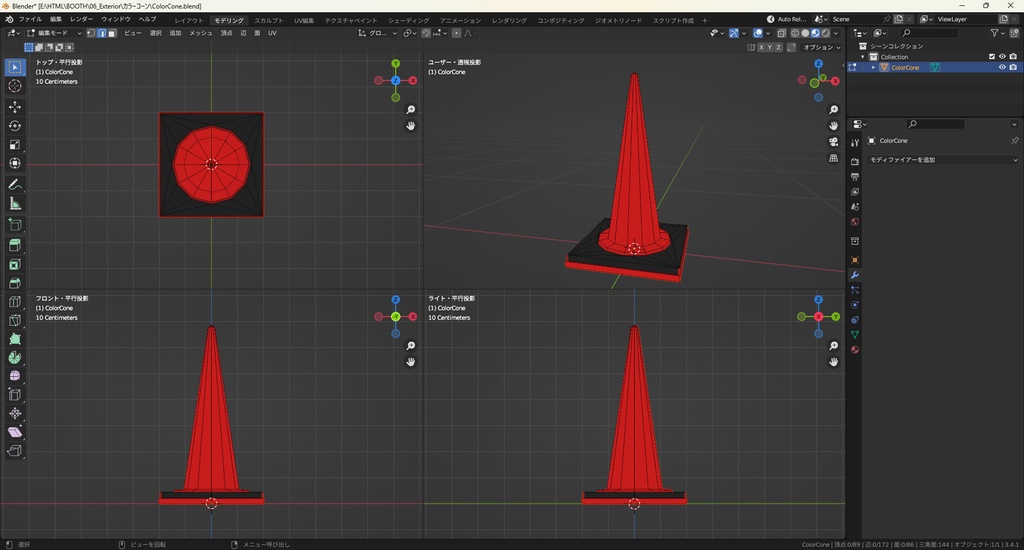Open the Render properties tab
1024x550 pixels.
click(x=855, y=161)
